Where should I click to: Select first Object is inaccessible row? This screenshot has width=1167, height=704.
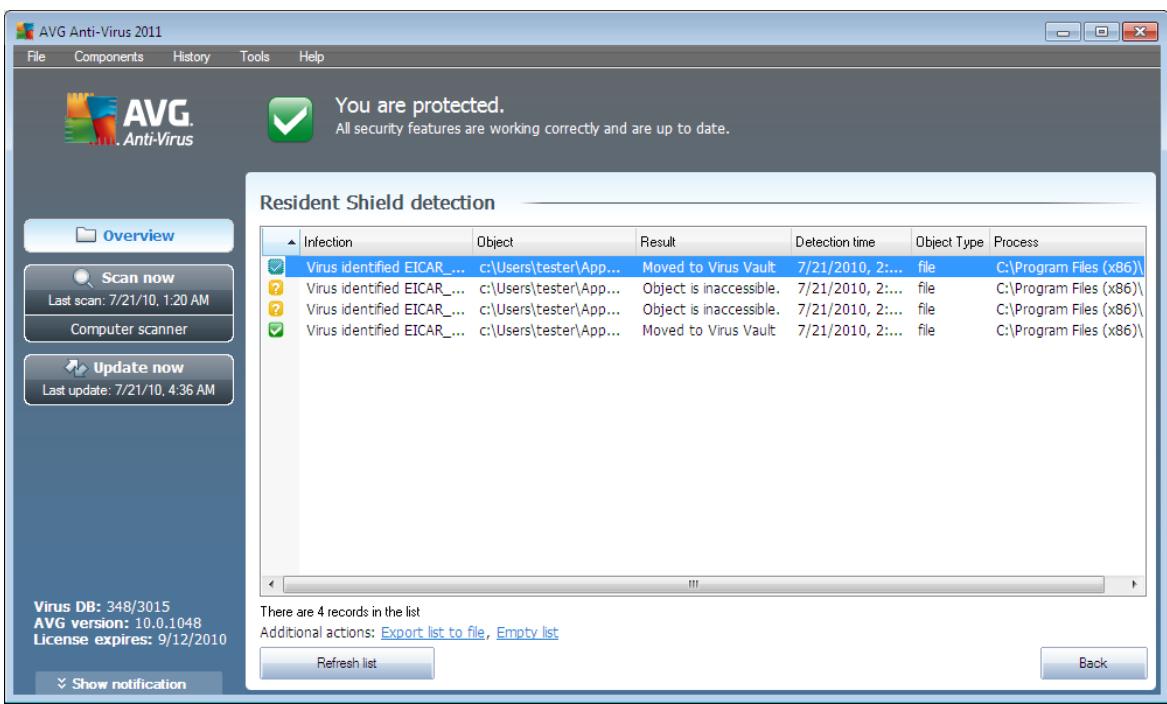[x=703, y=288]
